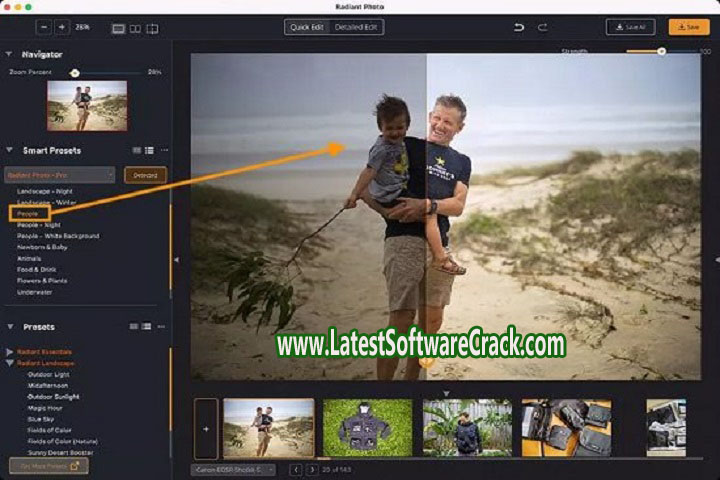Select side-by-side compare view icon
Image resolution: width=720 pixels, height=480 pixels.
(135, 28)
